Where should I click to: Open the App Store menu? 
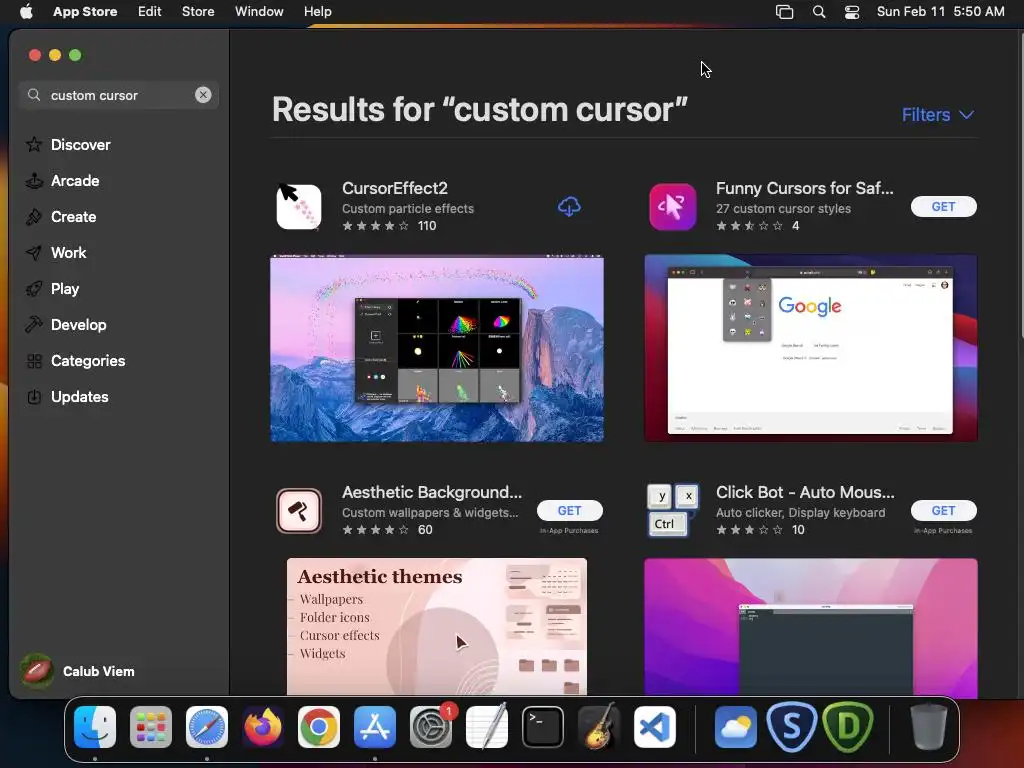coord(85,12)
